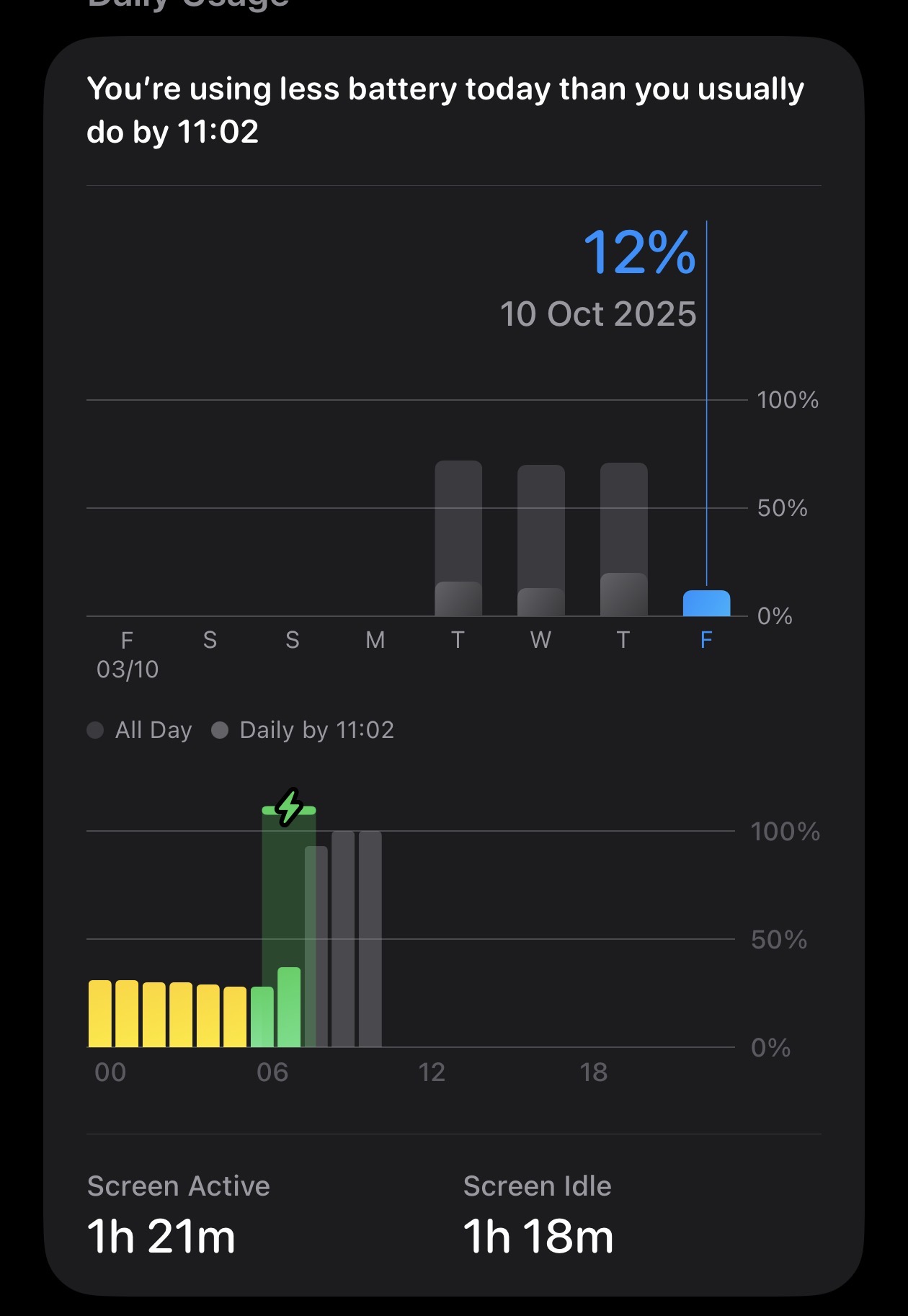This screenshot has width=908, height=1316.
Task: Select Thursday's battery usage bar
Action: [x=624, y=539]
